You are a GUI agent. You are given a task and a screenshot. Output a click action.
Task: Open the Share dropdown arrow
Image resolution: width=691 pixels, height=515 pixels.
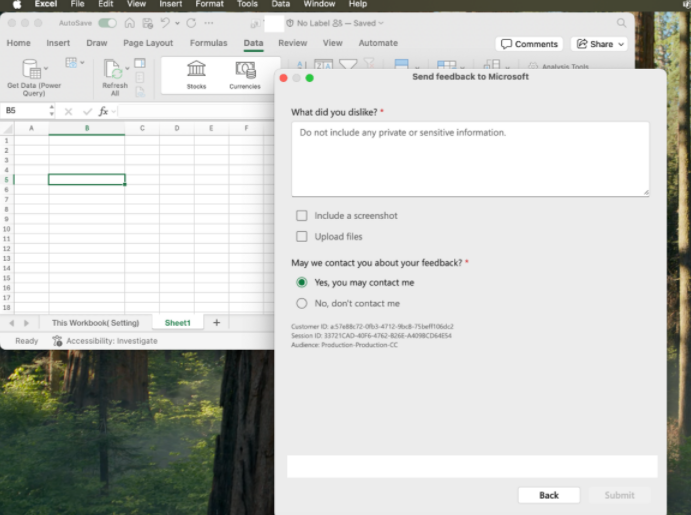[621, 44]
